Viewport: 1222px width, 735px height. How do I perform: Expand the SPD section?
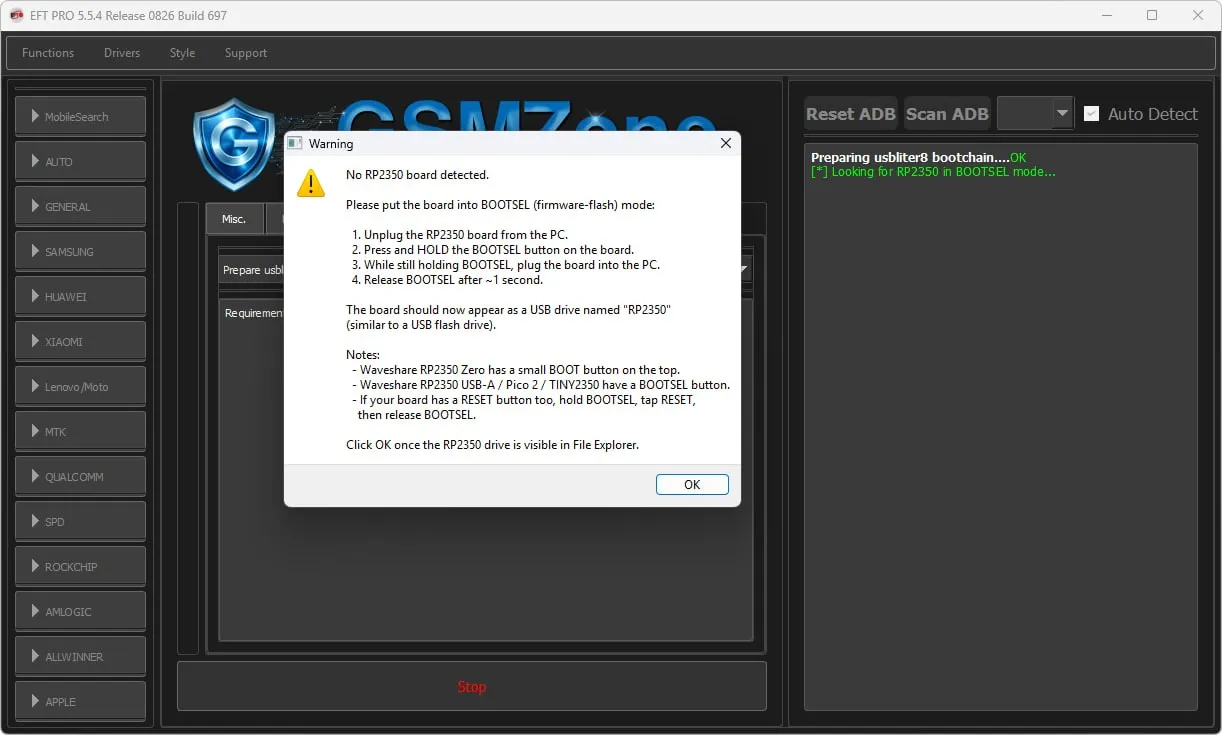point(80,521)
